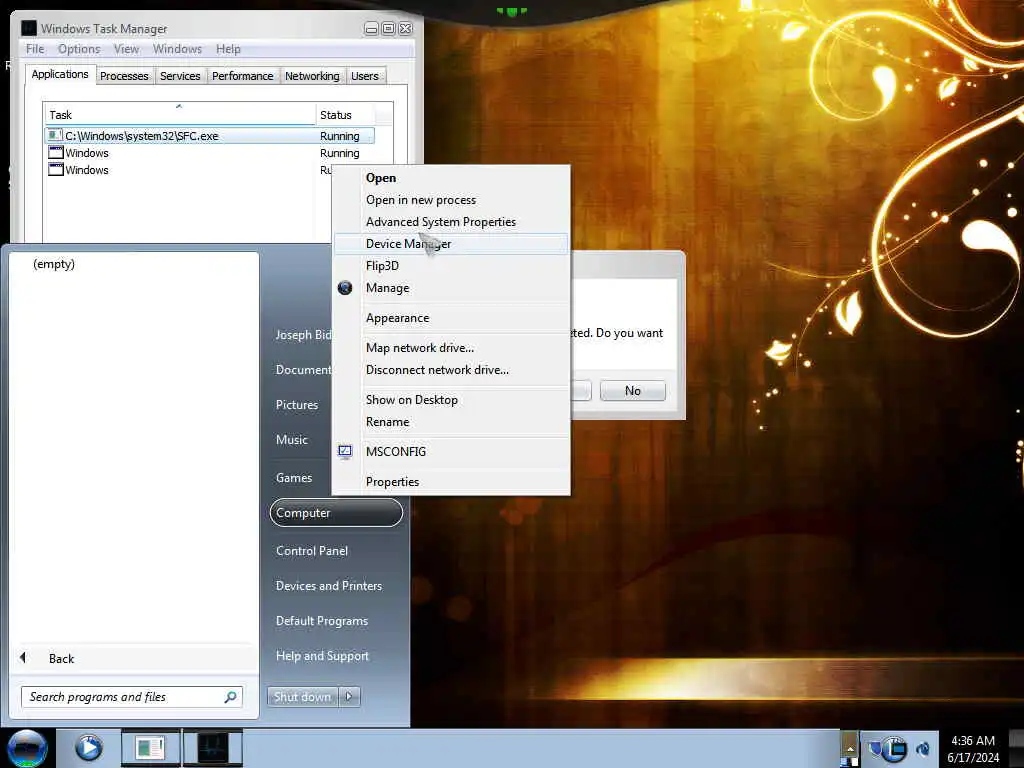Screen dimensions: 1024x768
Task: Click the Shut down button
Action: tap(302, 697)
